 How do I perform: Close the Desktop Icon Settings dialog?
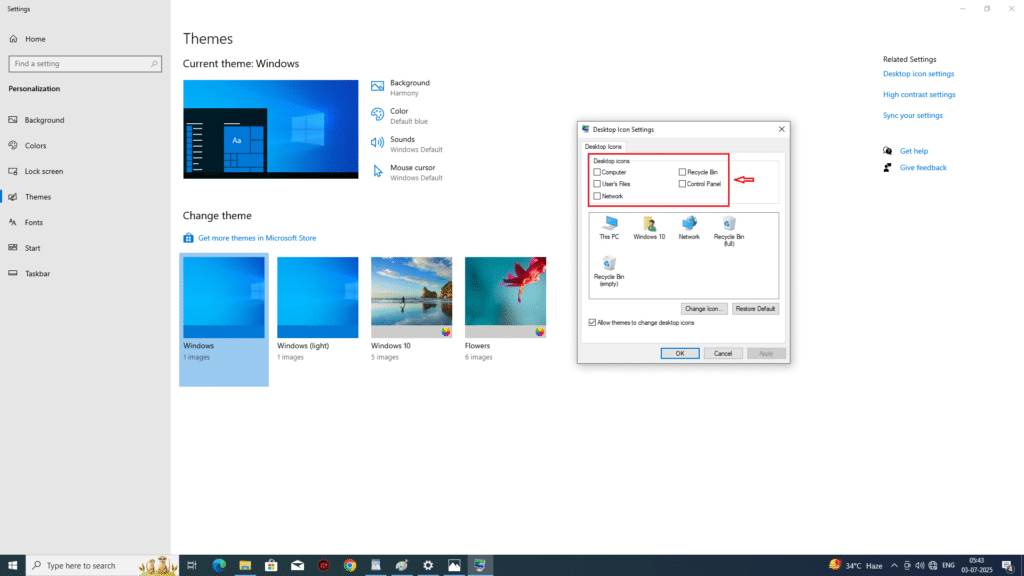click(x=781, y=129)
